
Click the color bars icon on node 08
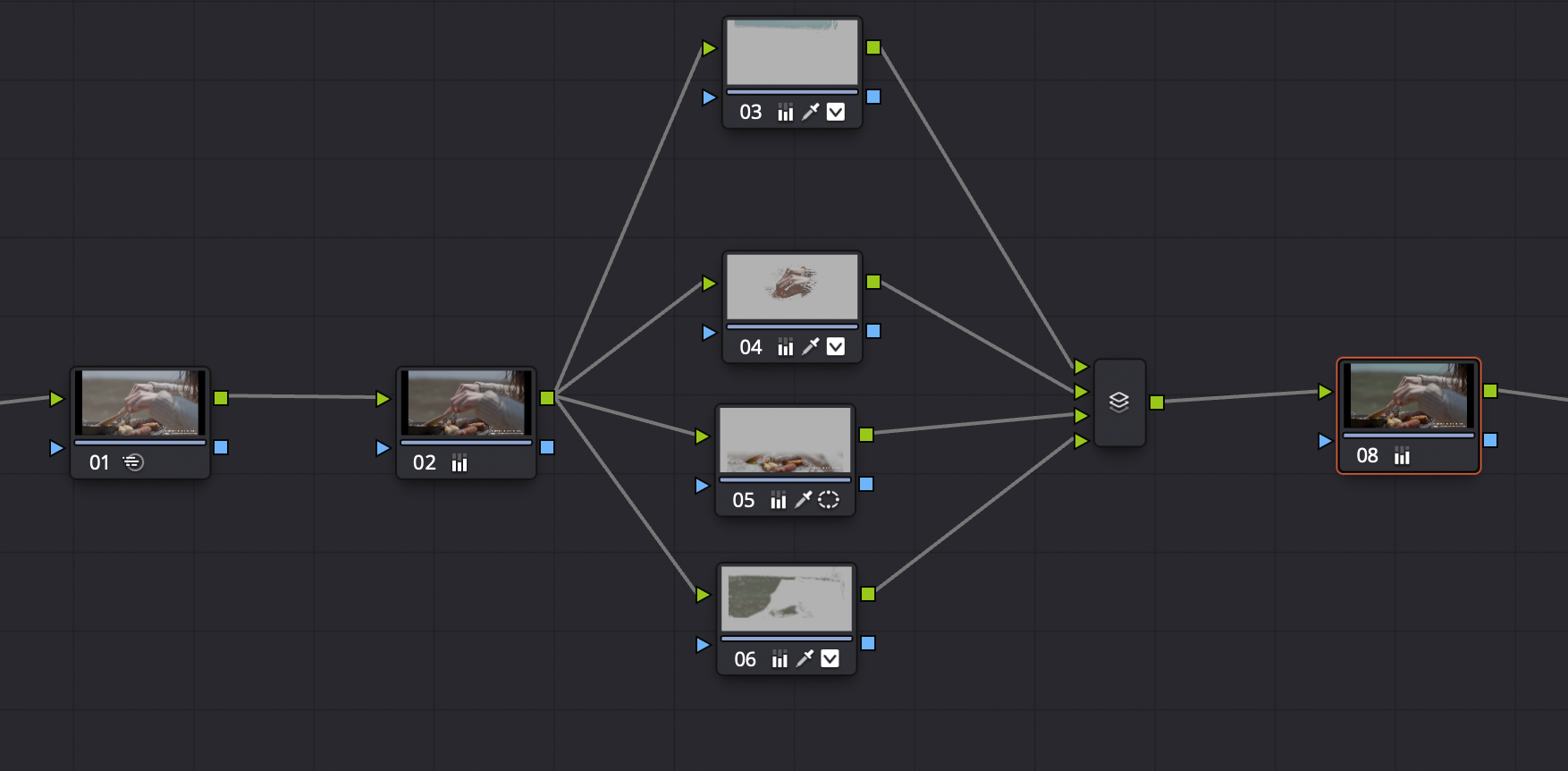click(x=1402, y=456)
